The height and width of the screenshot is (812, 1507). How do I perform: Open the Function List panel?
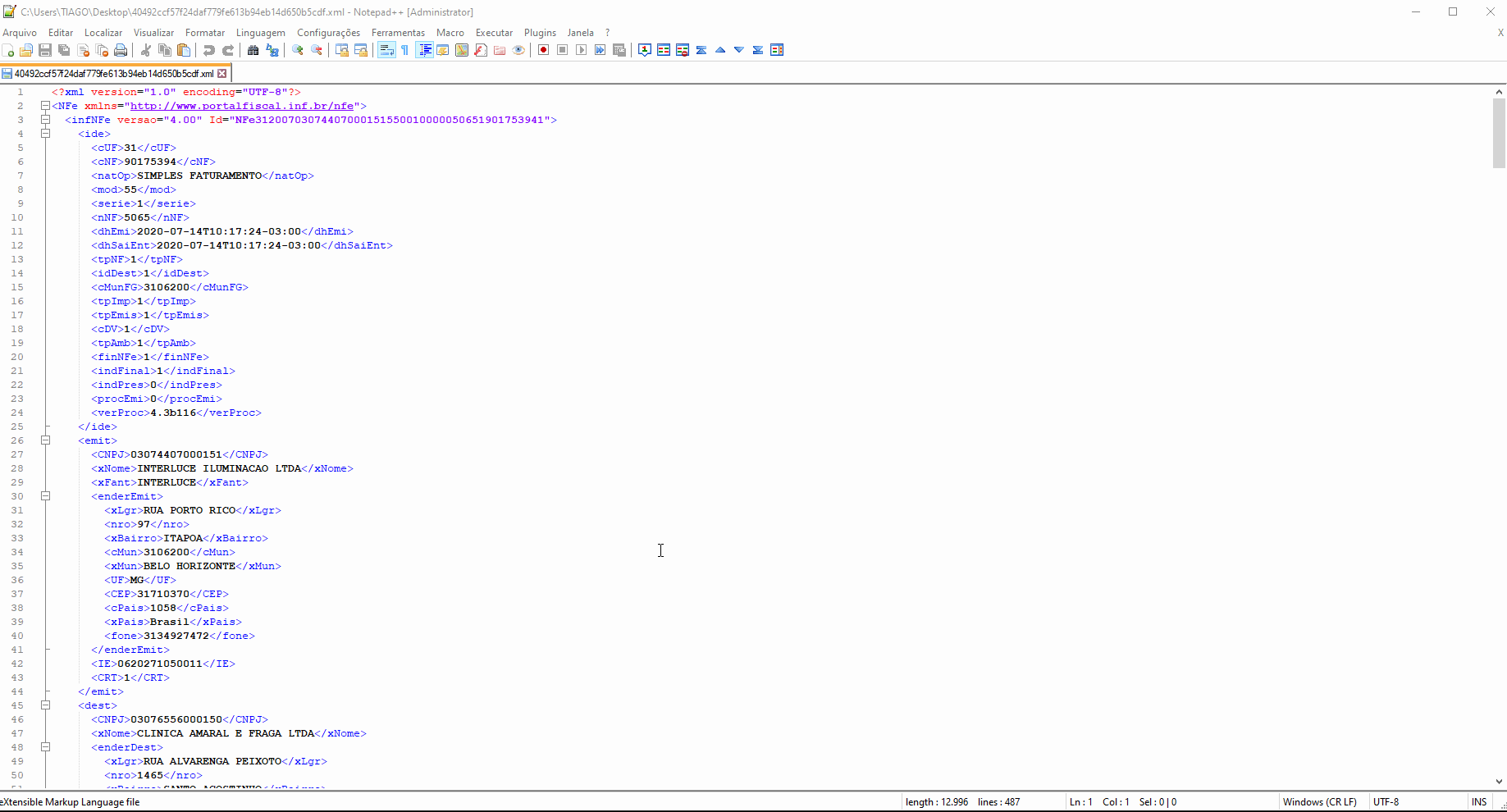coord(479,50)
